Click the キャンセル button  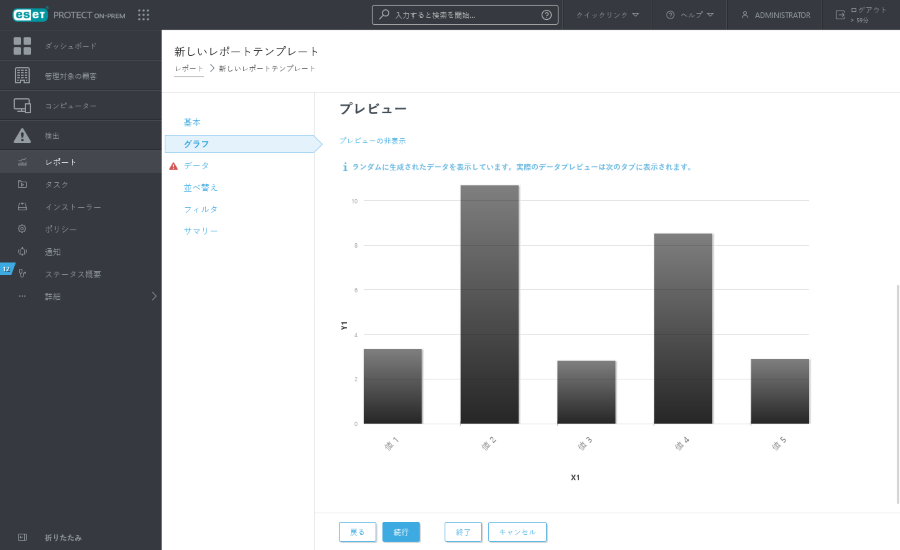pyautogui.click(x=517, y=532)
